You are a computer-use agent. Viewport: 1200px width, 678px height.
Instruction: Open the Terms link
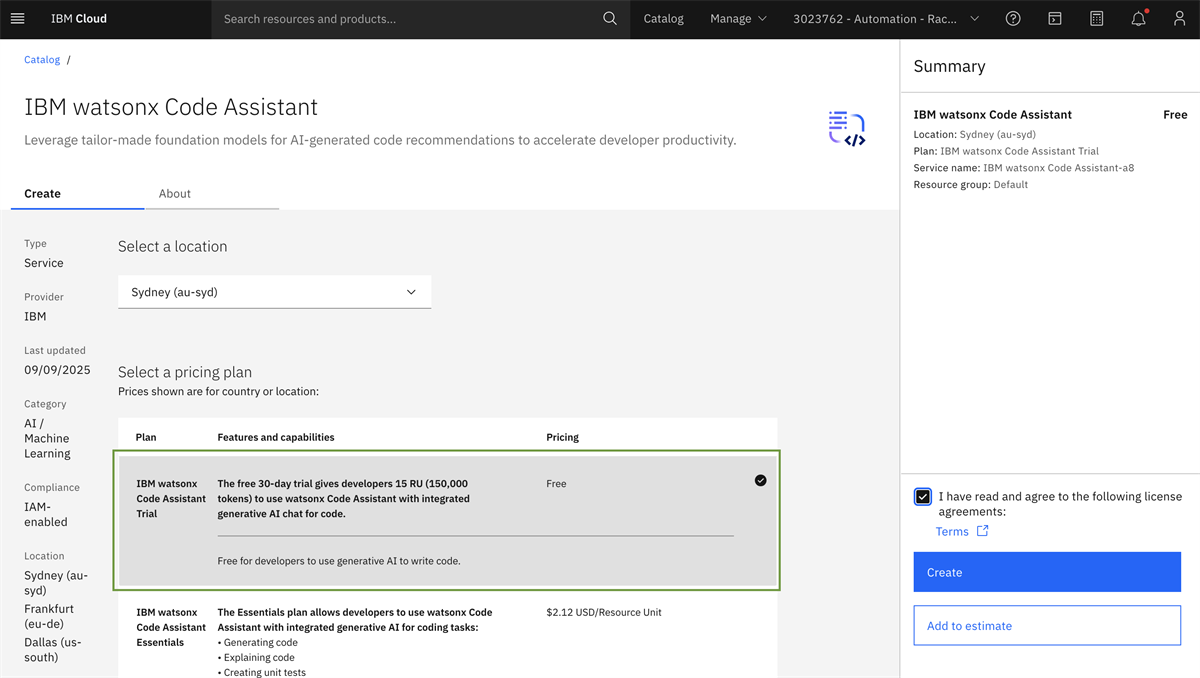[952, 531]
